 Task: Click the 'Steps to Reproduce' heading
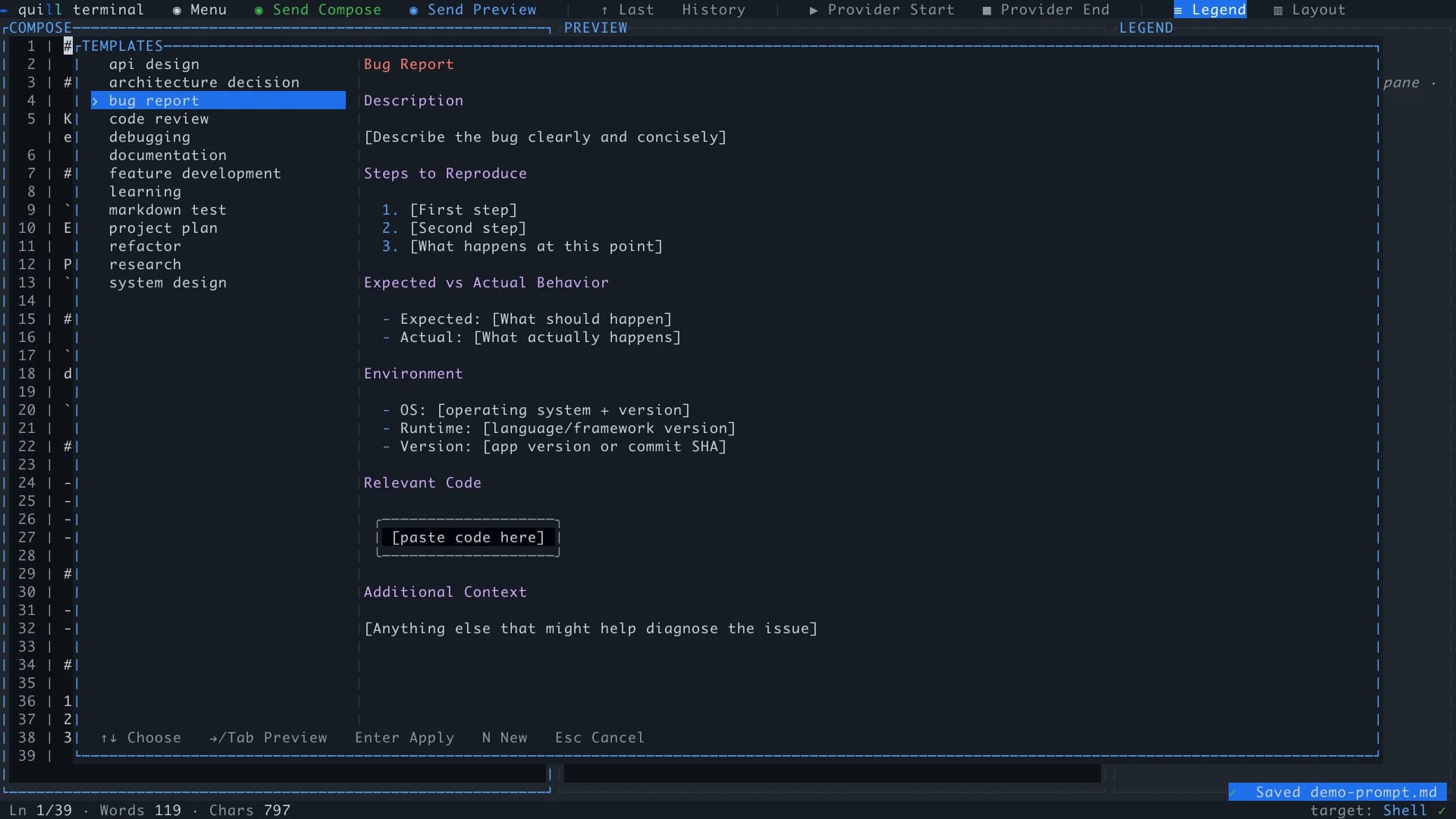(445, 174)
